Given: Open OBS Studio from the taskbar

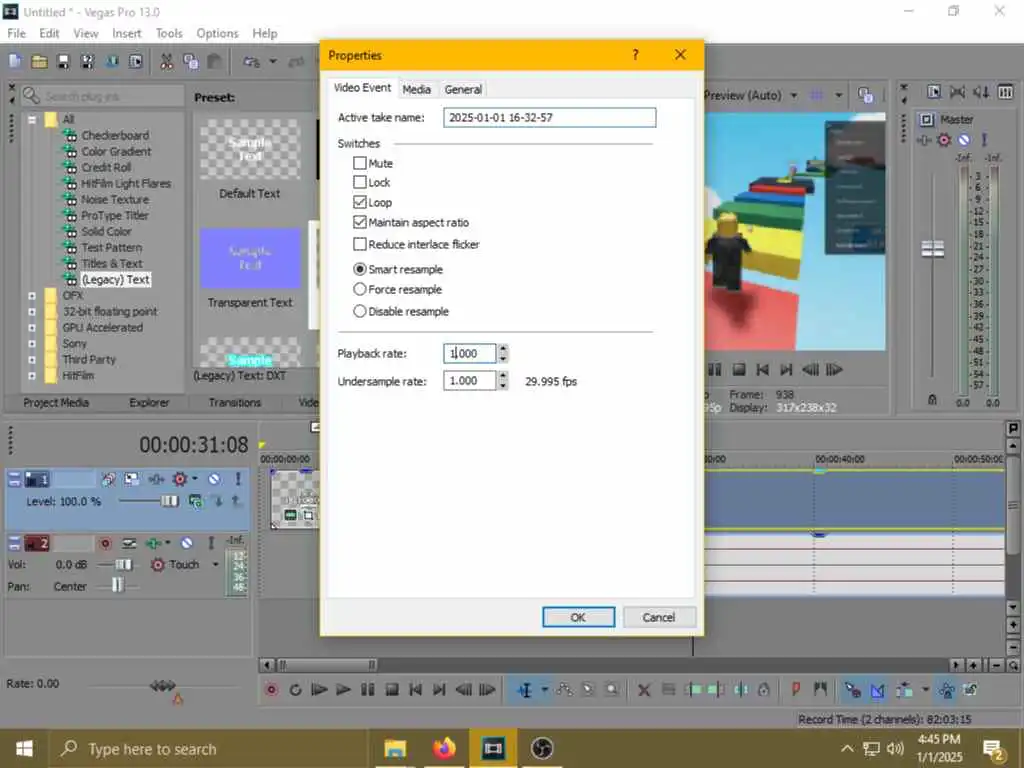Looking at the screenshot, I should click(x=541, y=748).
